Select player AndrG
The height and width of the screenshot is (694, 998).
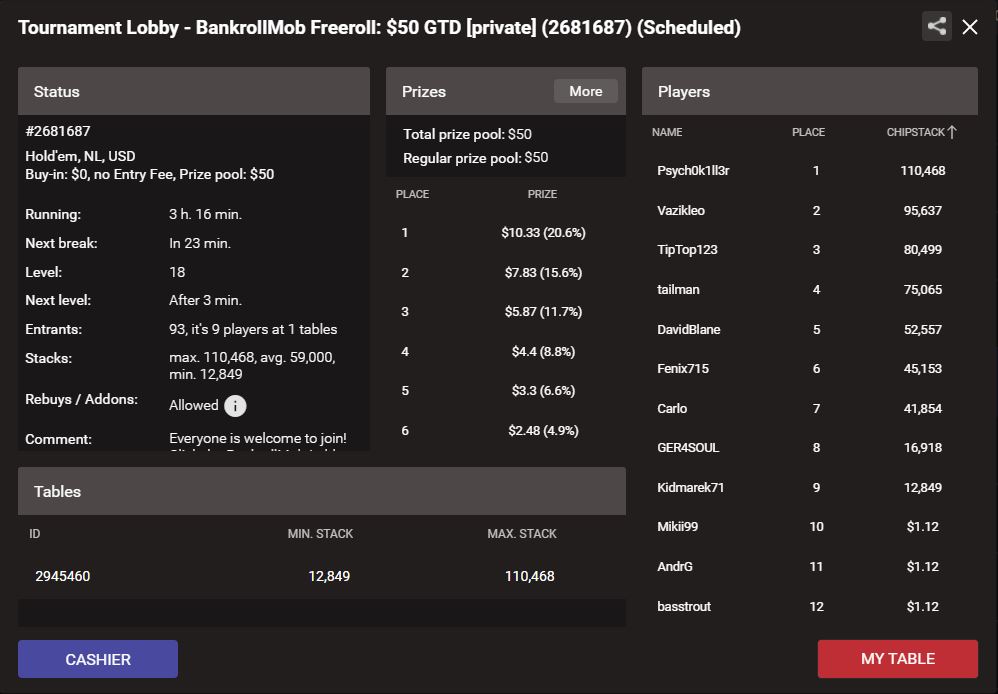(x=675, y=566)
